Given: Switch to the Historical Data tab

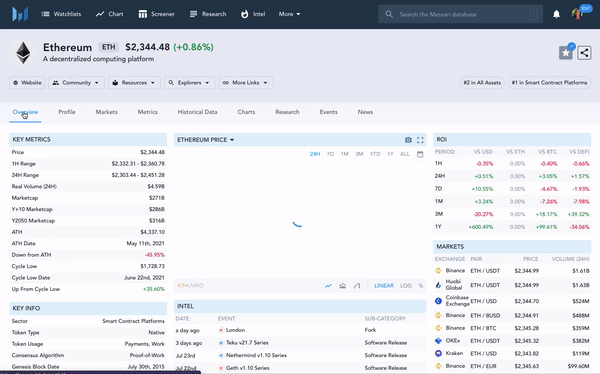Looking at the screenshot, I should point(197,112).
